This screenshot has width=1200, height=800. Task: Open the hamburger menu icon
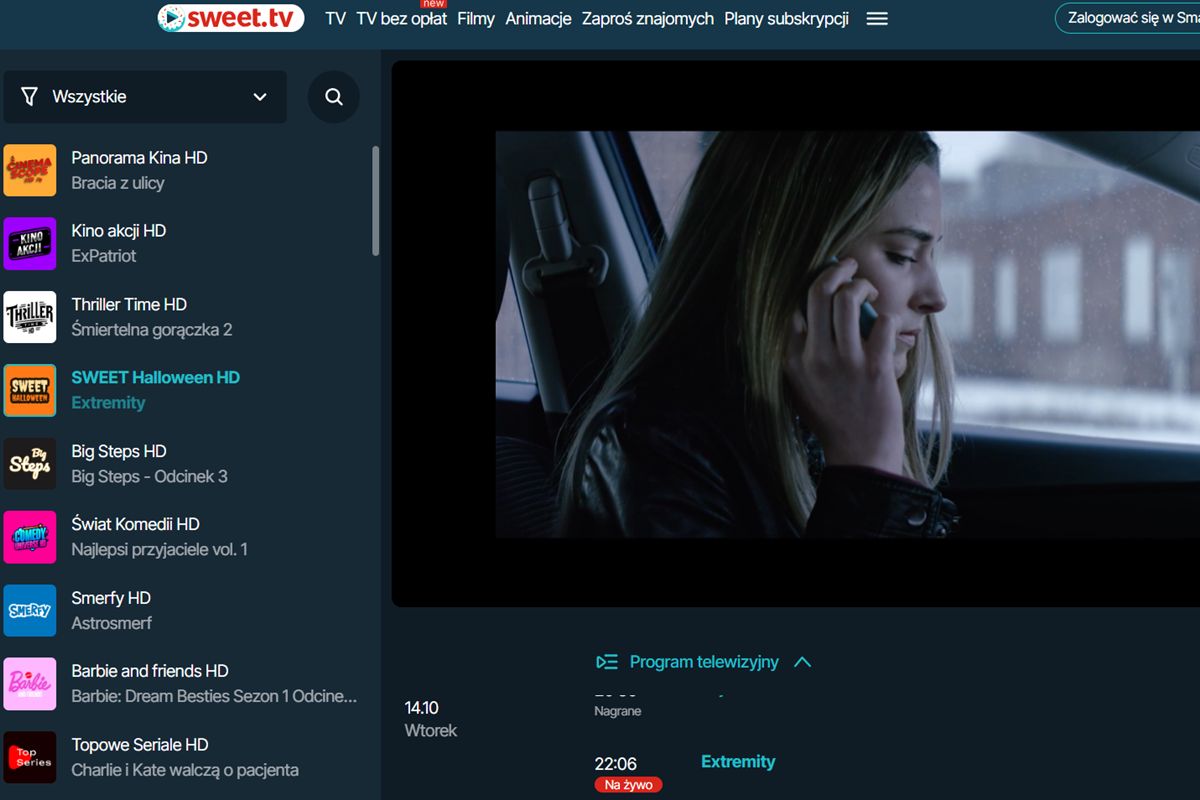[877, 19]
